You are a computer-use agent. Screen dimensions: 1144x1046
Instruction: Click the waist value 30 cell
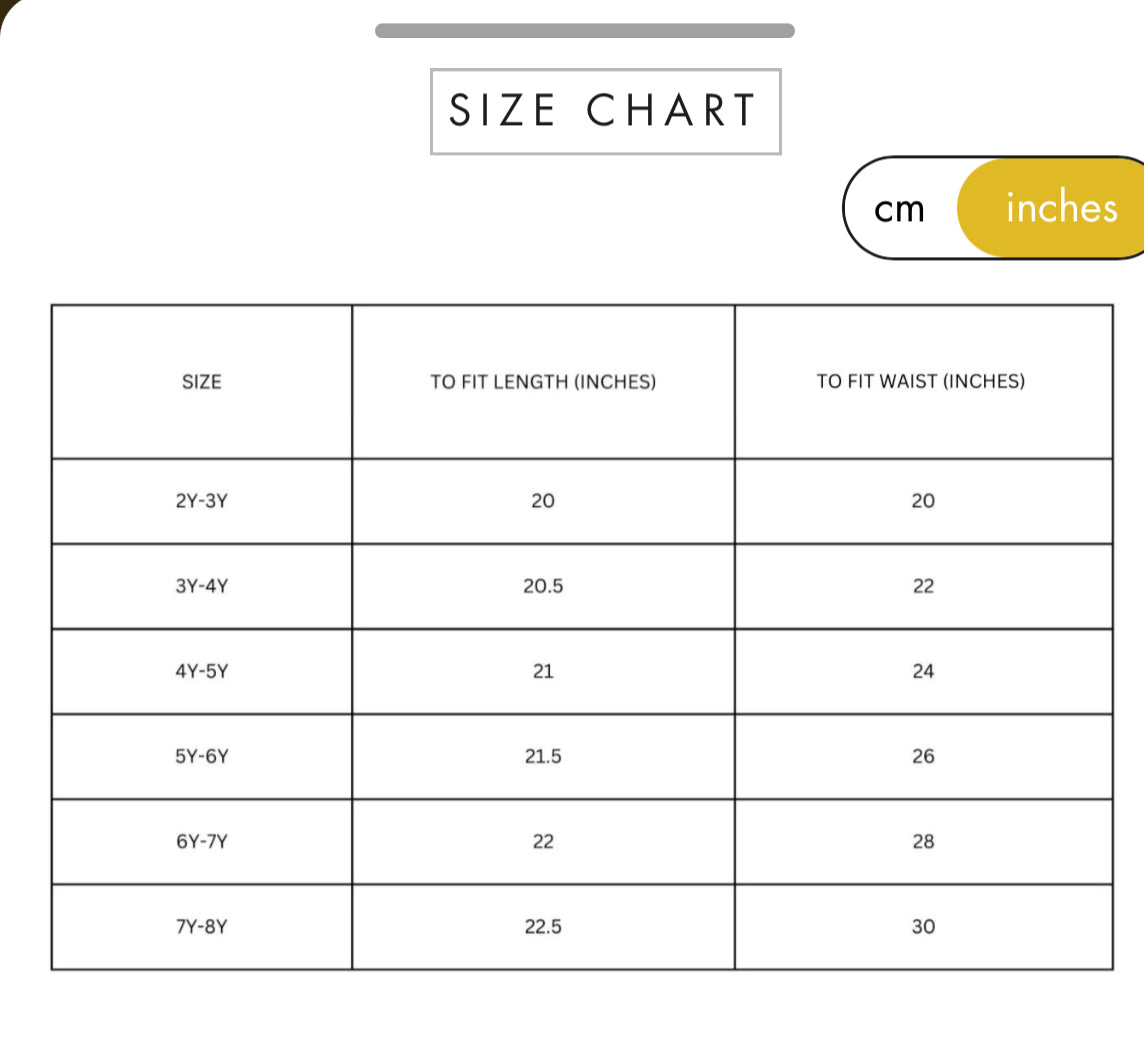pos(923,926)
